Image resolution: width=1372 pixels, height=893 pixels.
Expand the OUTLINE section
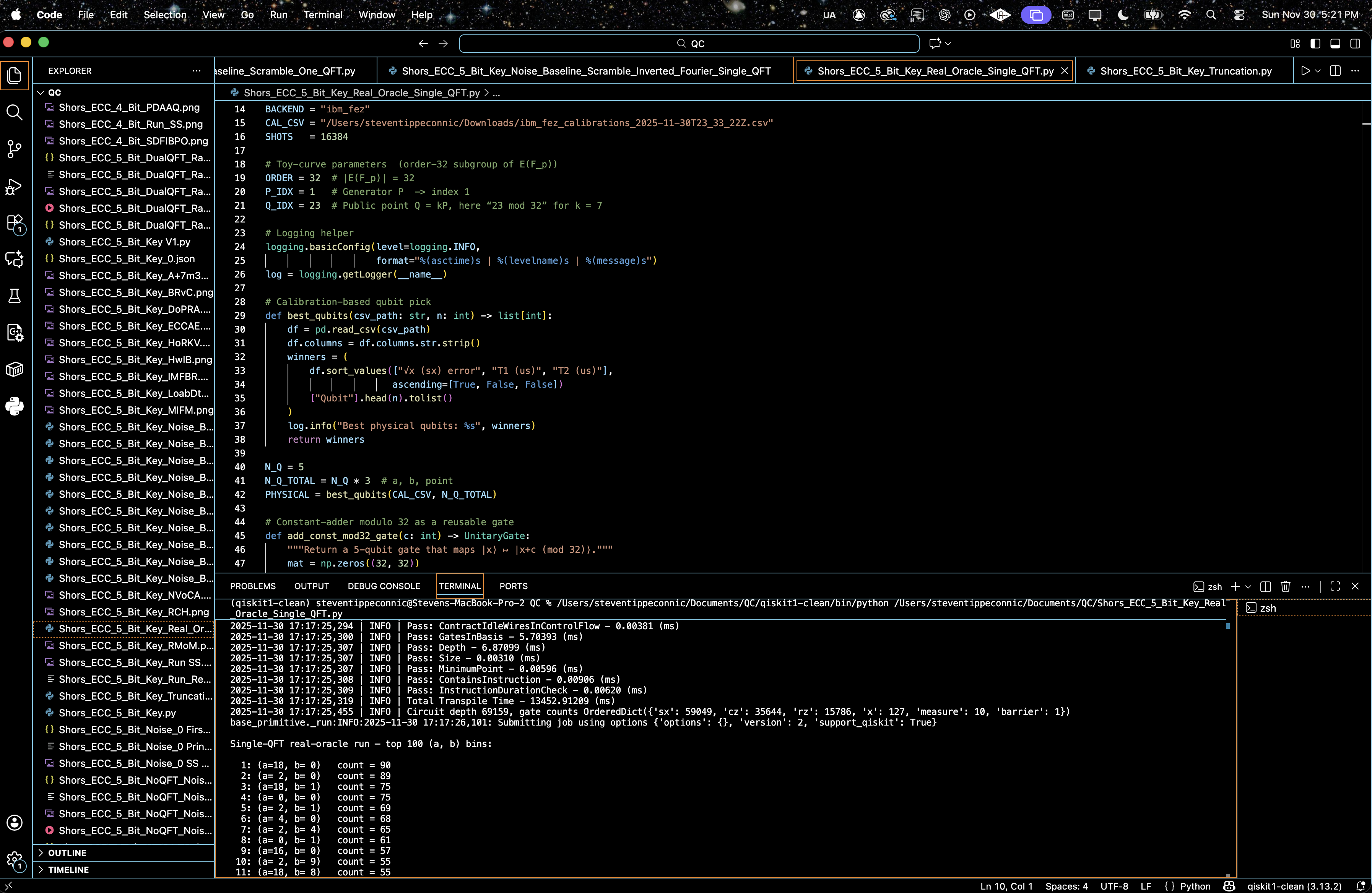(67, 853)
